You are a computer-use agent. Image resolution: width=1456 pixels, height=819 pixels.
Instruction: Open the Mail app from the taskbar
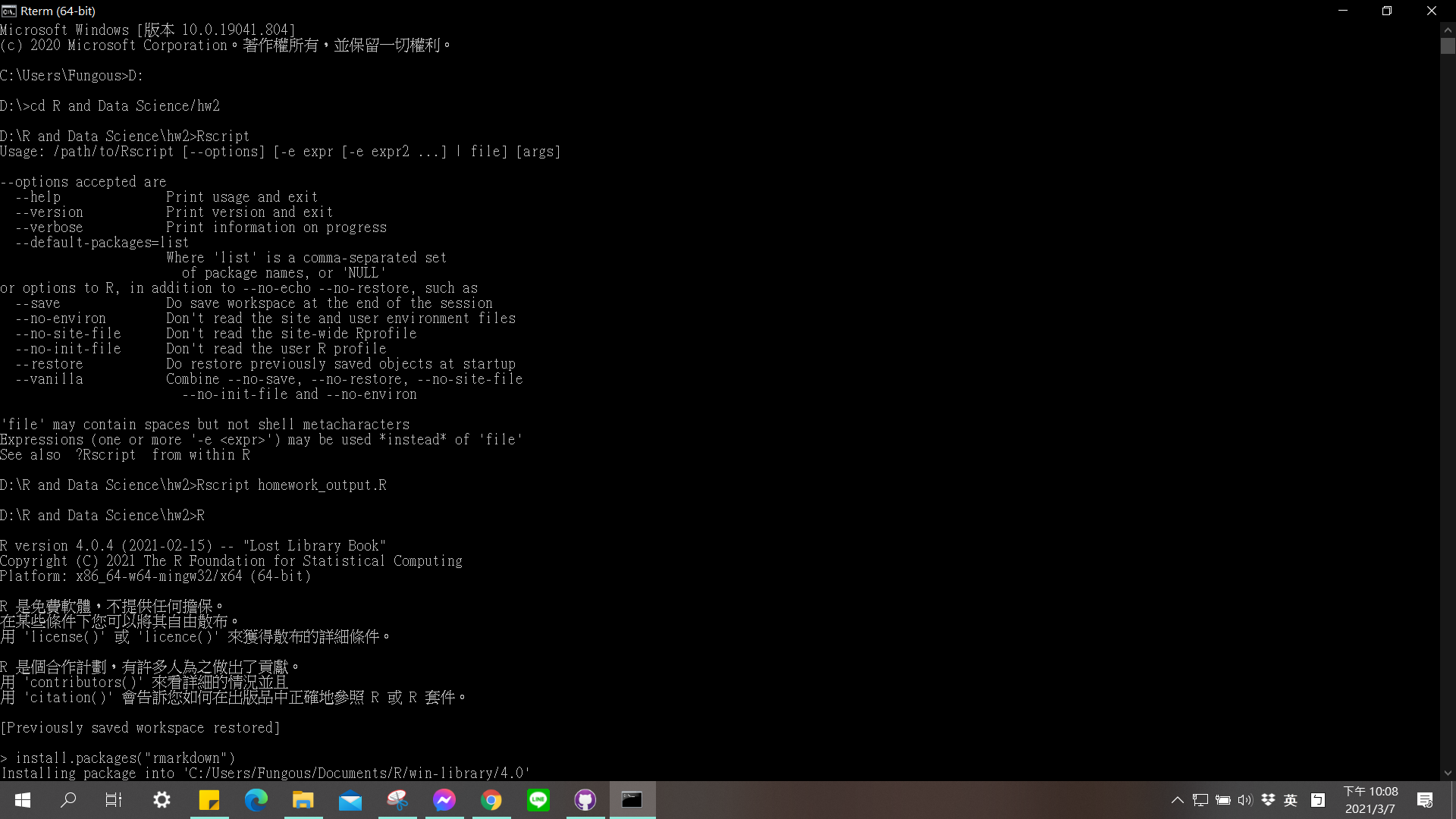click(350, 800)
